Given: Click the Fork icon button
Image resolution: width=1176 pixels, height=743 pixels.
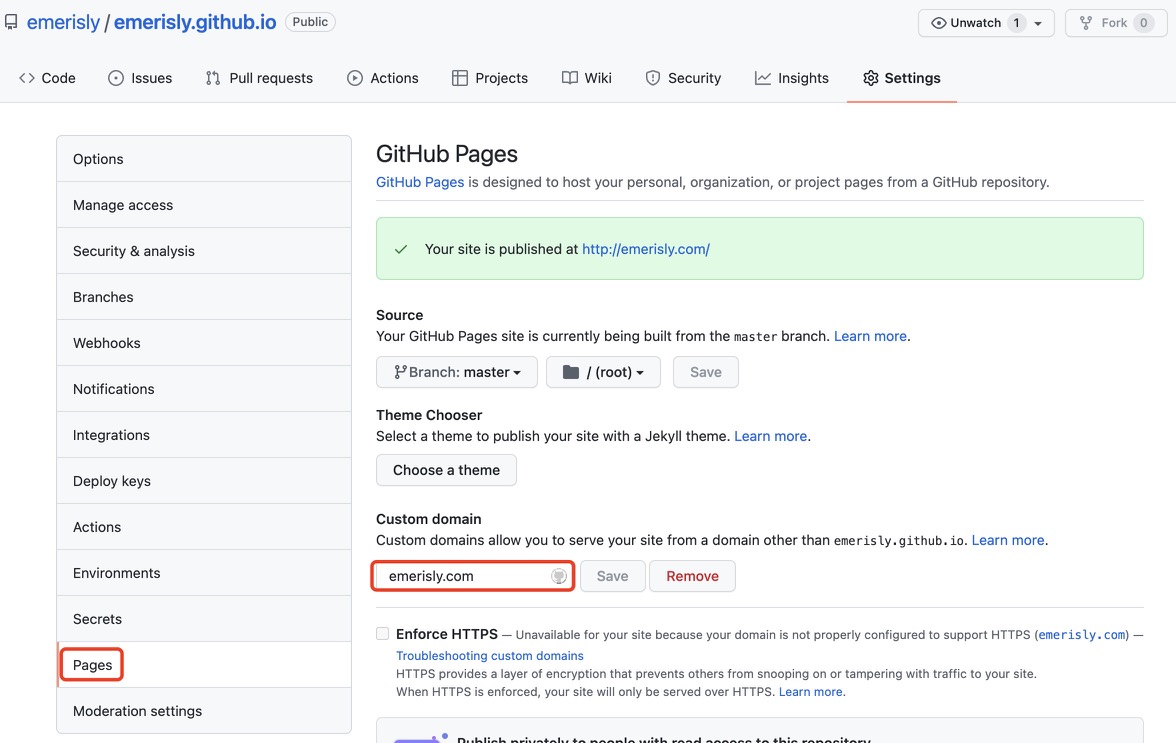Looking at the screenshot, I should point(1086,23).
